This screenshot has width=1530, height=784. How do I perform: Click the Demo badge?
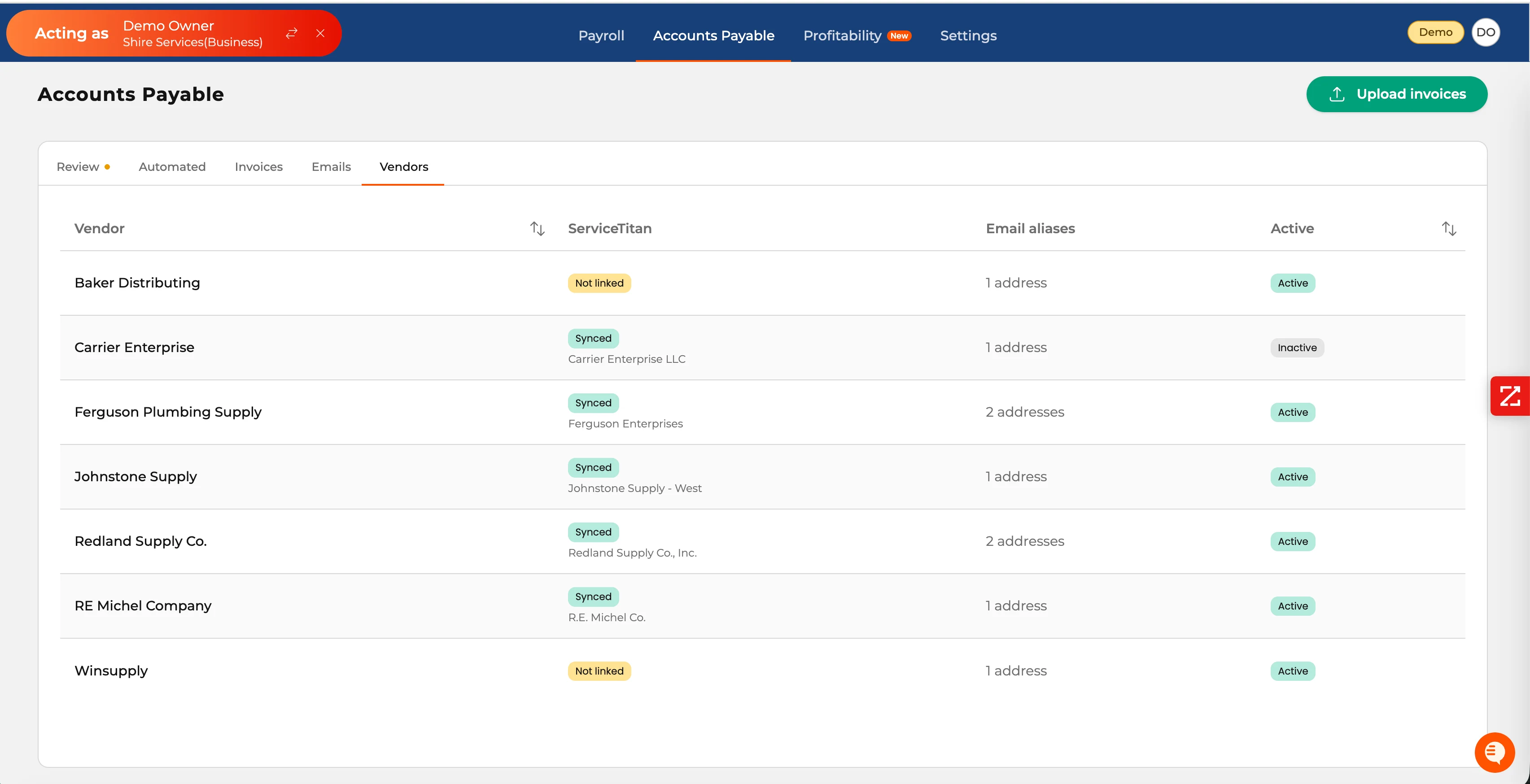[1435, 33]
